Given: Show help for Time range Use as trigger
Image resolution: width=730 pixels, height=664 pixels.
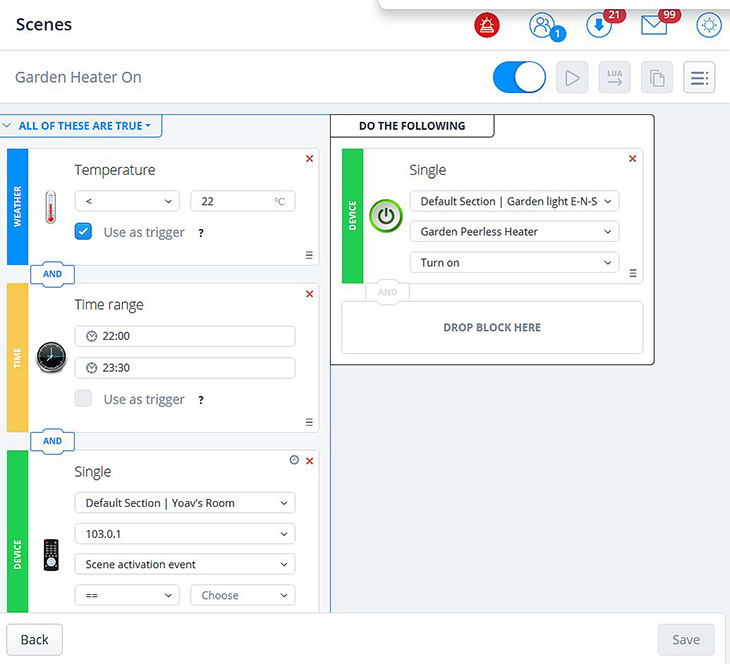Looking at the screenshot, I should (201, 400).
